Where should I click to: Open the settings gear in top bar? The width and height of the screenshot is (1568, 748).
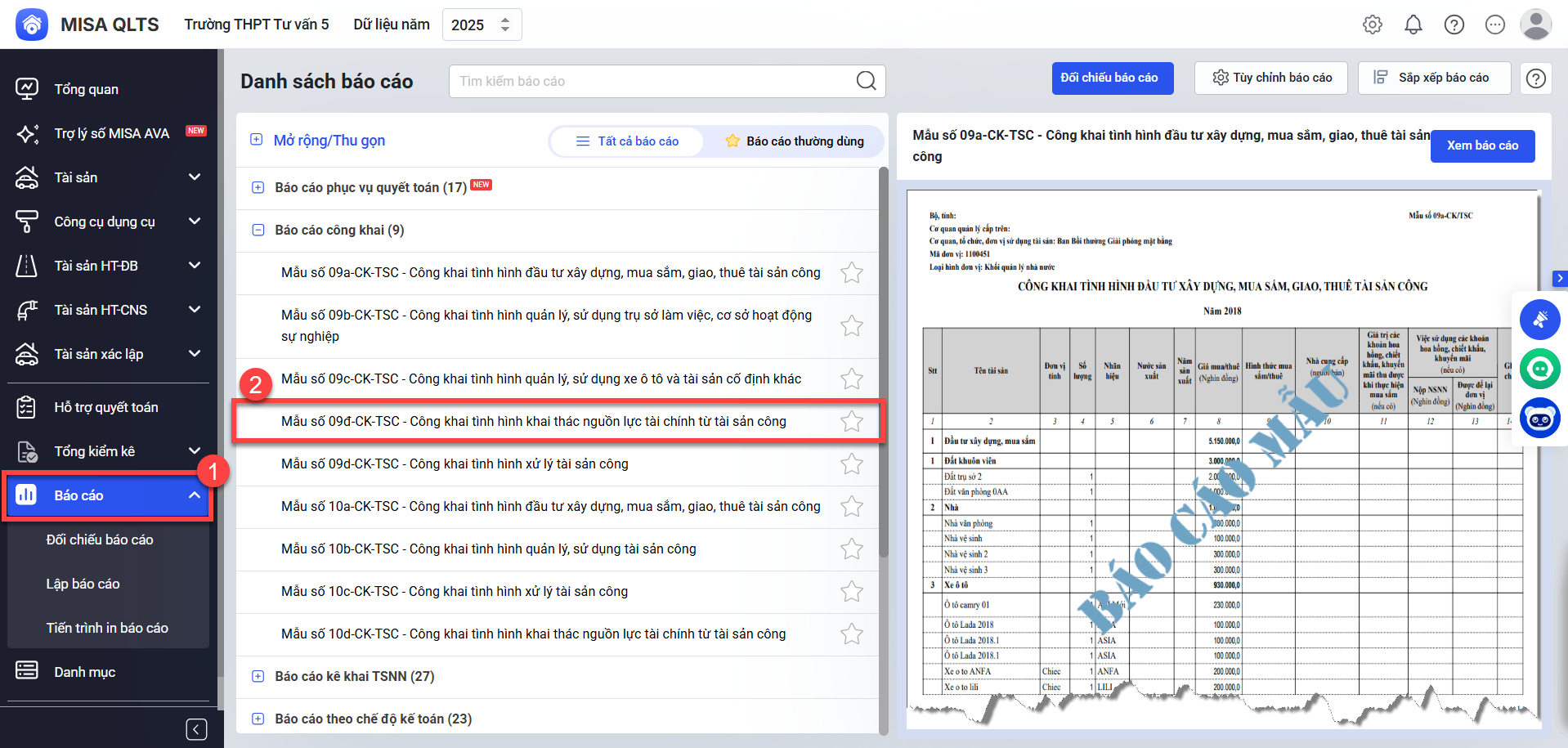tap(1373, 25)
